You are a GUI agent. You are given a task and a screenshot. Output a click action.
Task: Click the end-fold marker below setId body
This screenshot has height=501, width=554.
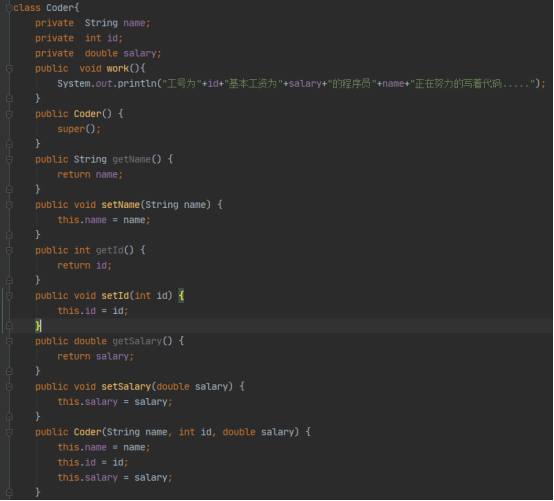coord(10,326)
